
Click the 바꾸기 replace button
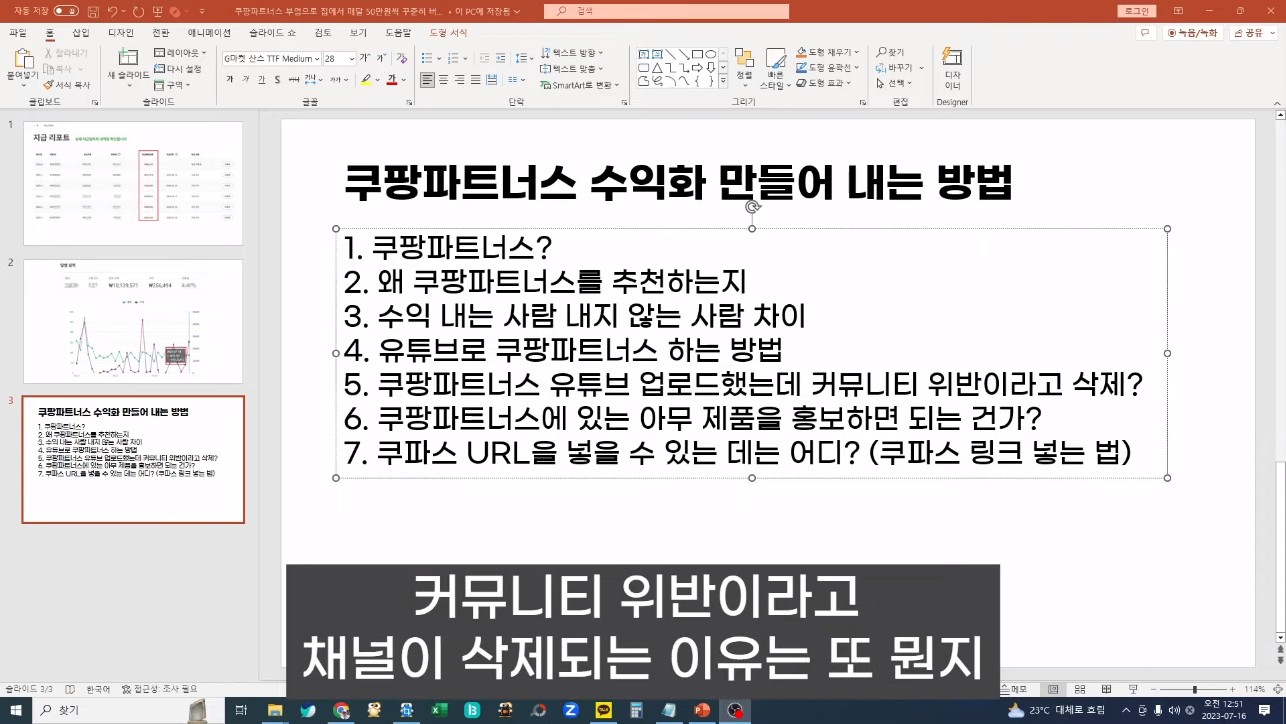(894, 68)
